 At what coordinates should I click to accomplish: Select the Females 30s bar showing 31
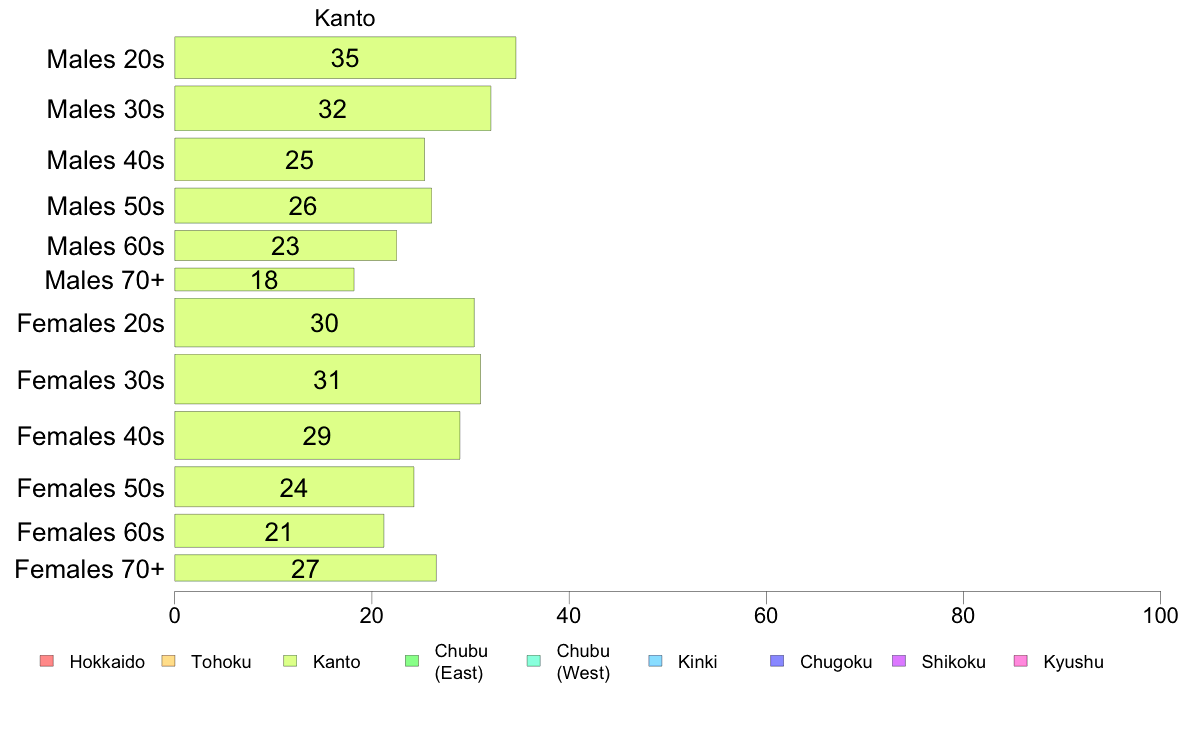pyautogui.click(x=327, y=380)
